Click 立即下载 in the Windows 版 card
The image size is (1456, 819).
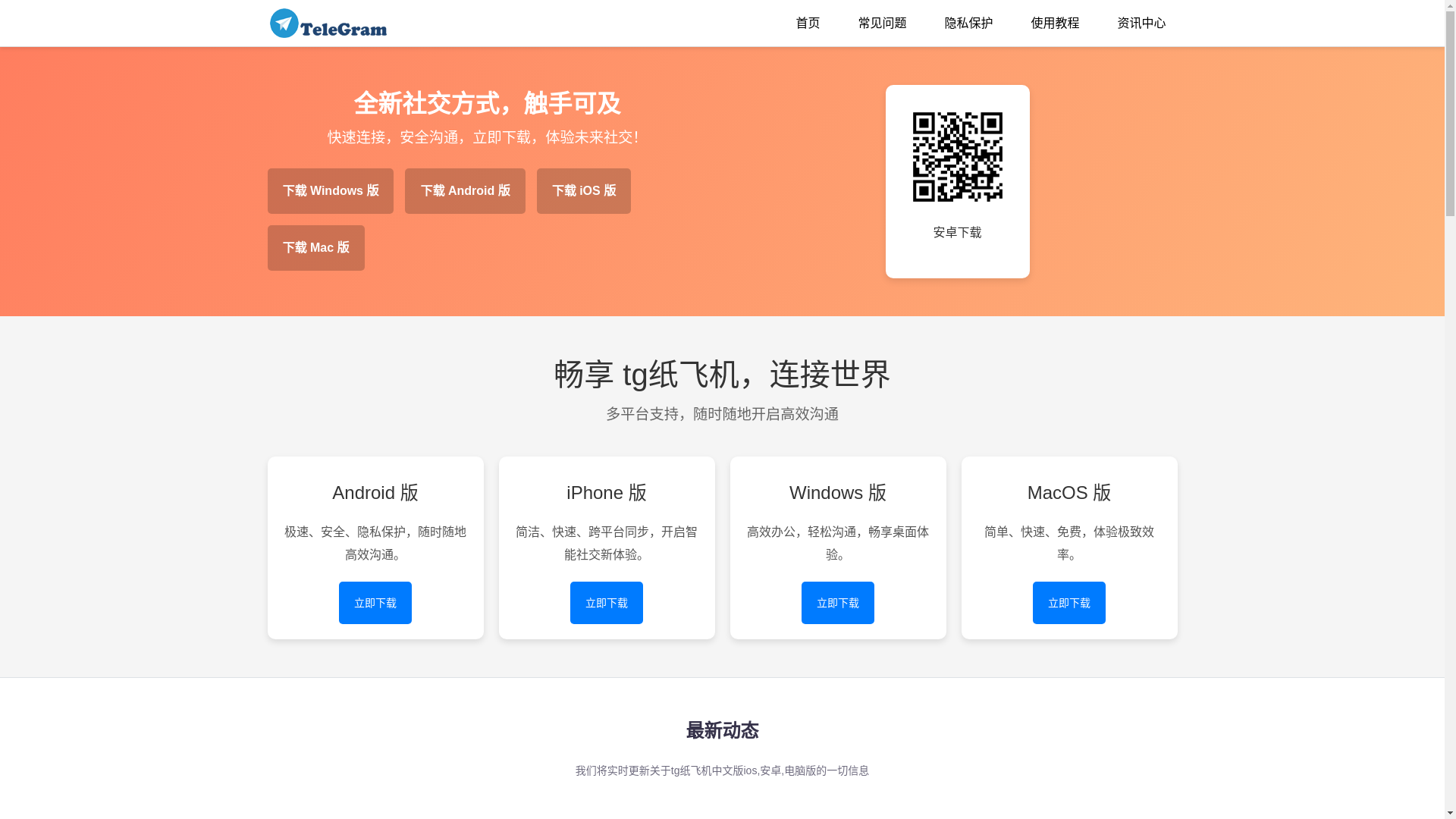[x=838, y=603]
